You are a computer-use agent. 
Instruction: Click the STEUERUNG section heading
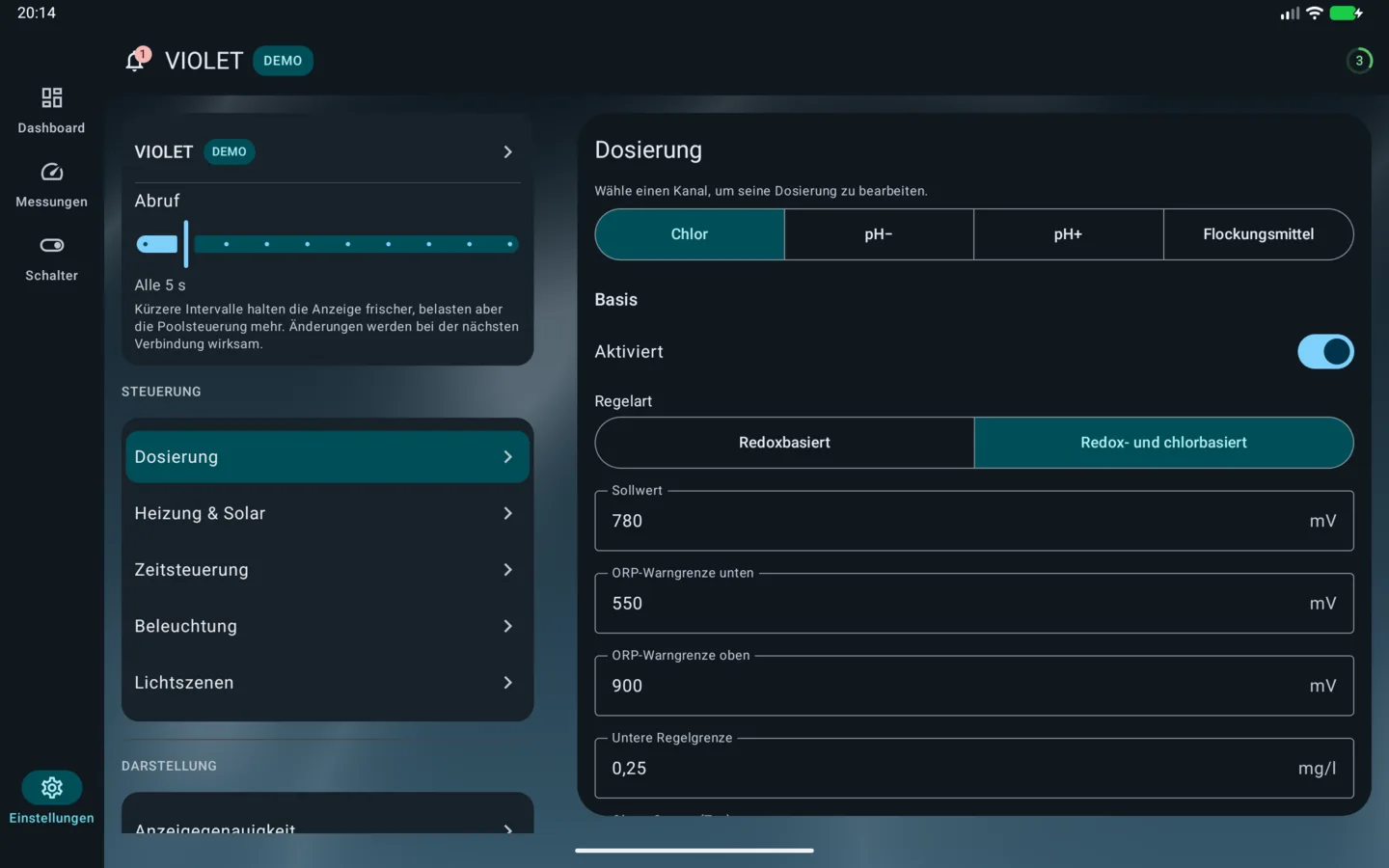point(161,392)
